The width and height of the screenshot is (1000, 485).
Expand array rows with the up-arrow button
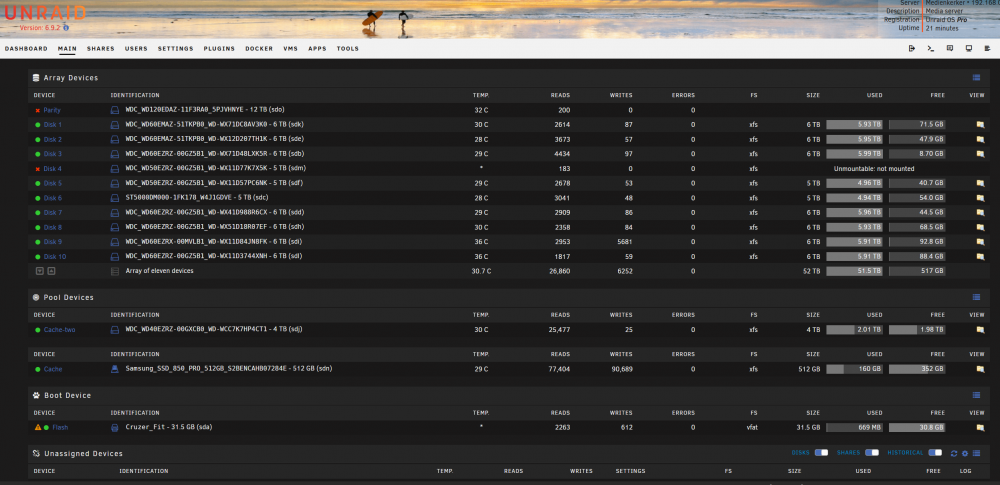pos(52,271)
